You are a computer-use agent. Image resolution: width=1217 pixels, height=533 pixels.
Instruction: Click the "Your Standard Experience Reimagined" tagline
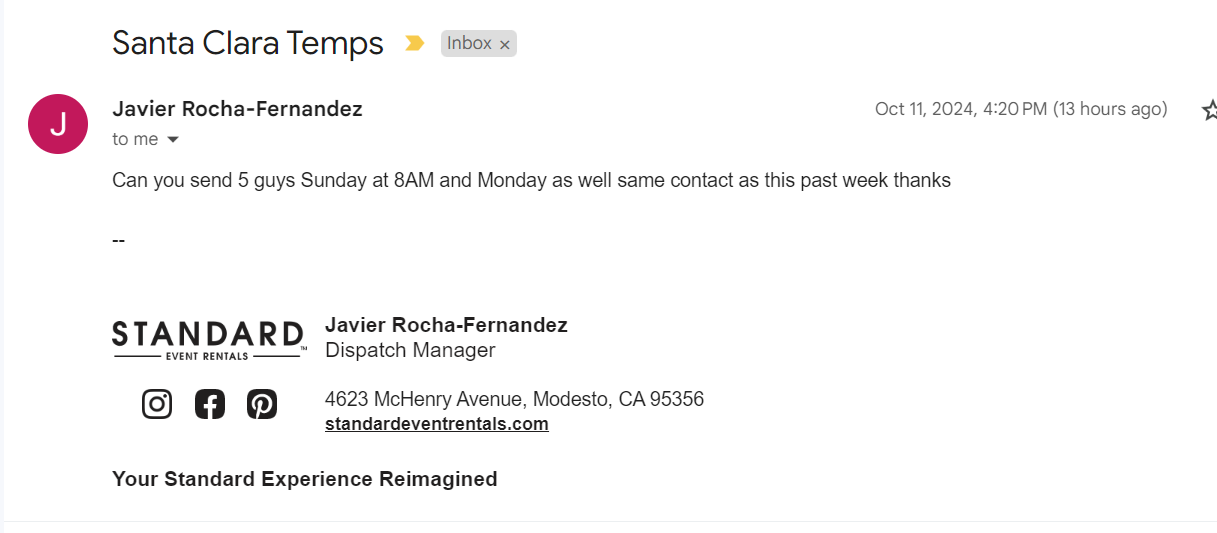click(x=304, y=479)
